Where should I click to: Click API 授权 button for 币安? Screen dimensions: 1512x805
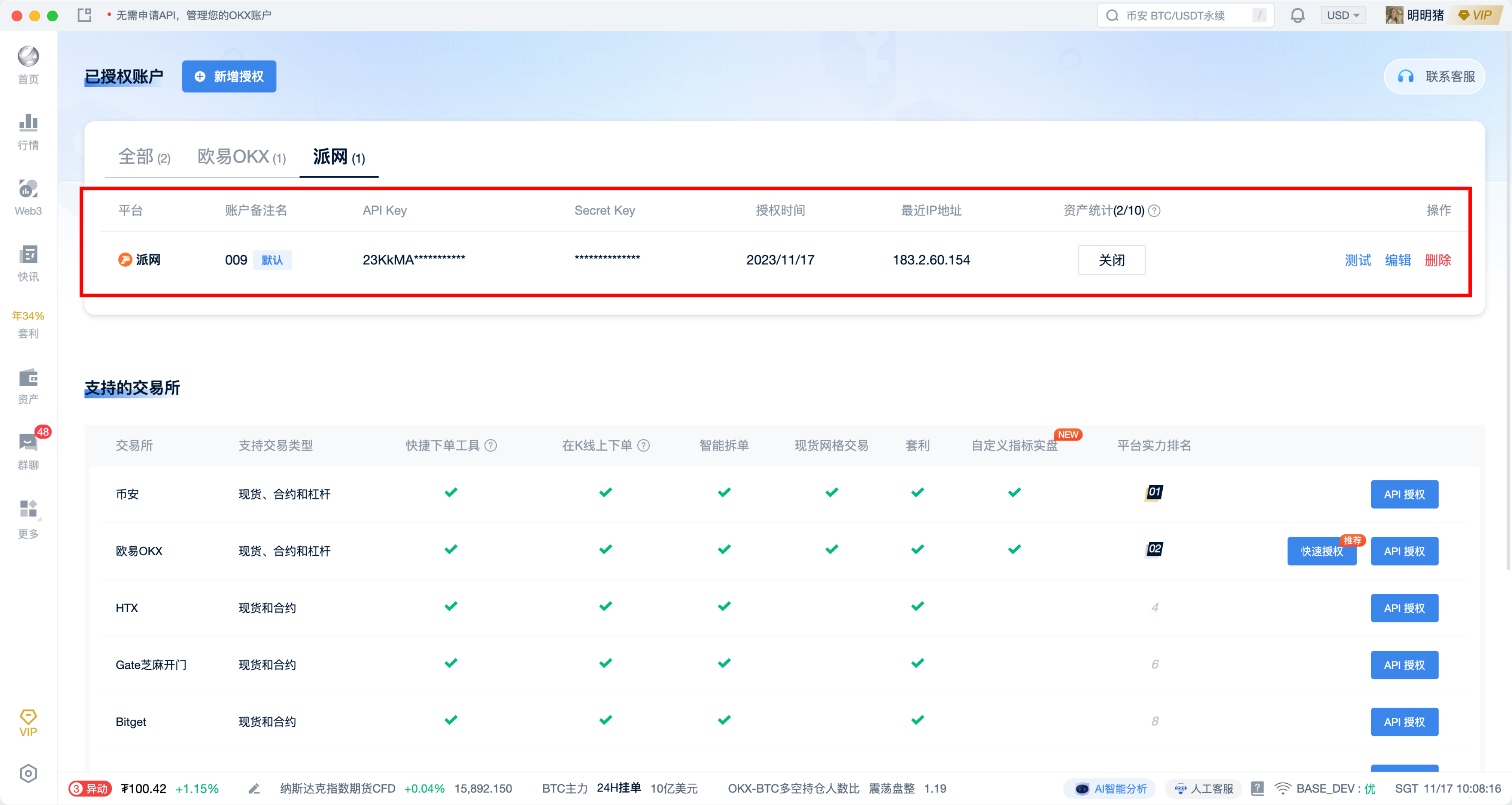1404,494
